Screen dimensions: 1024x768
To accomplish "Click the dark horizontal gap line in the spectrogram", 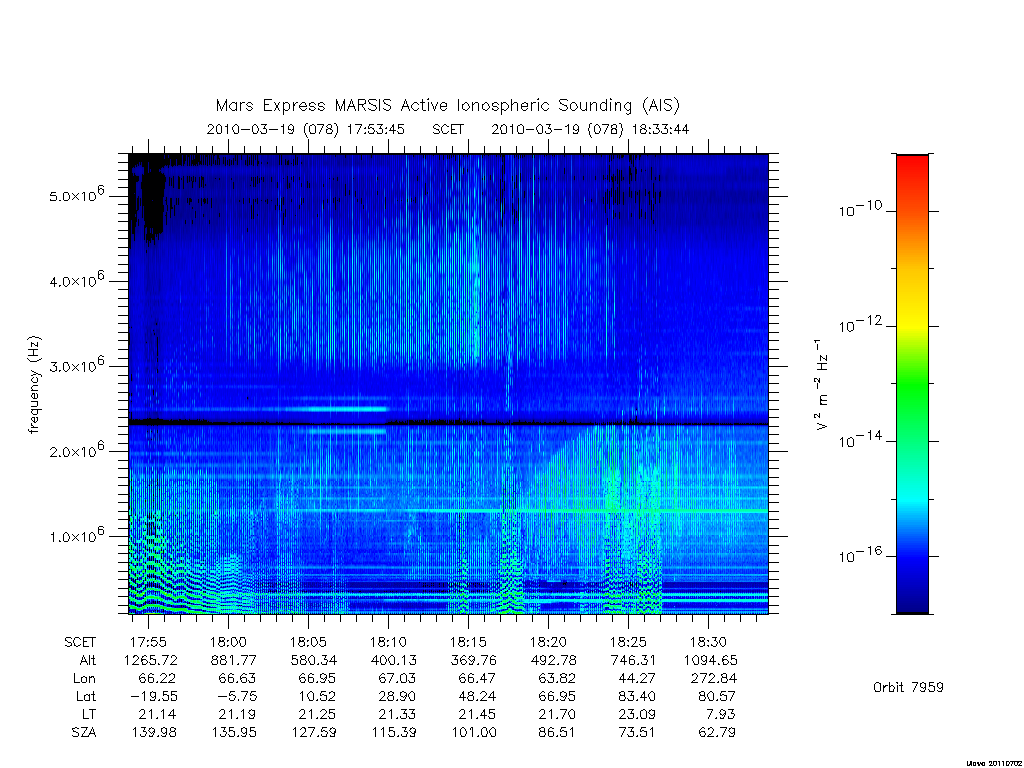I will click(x=448, y=423).
